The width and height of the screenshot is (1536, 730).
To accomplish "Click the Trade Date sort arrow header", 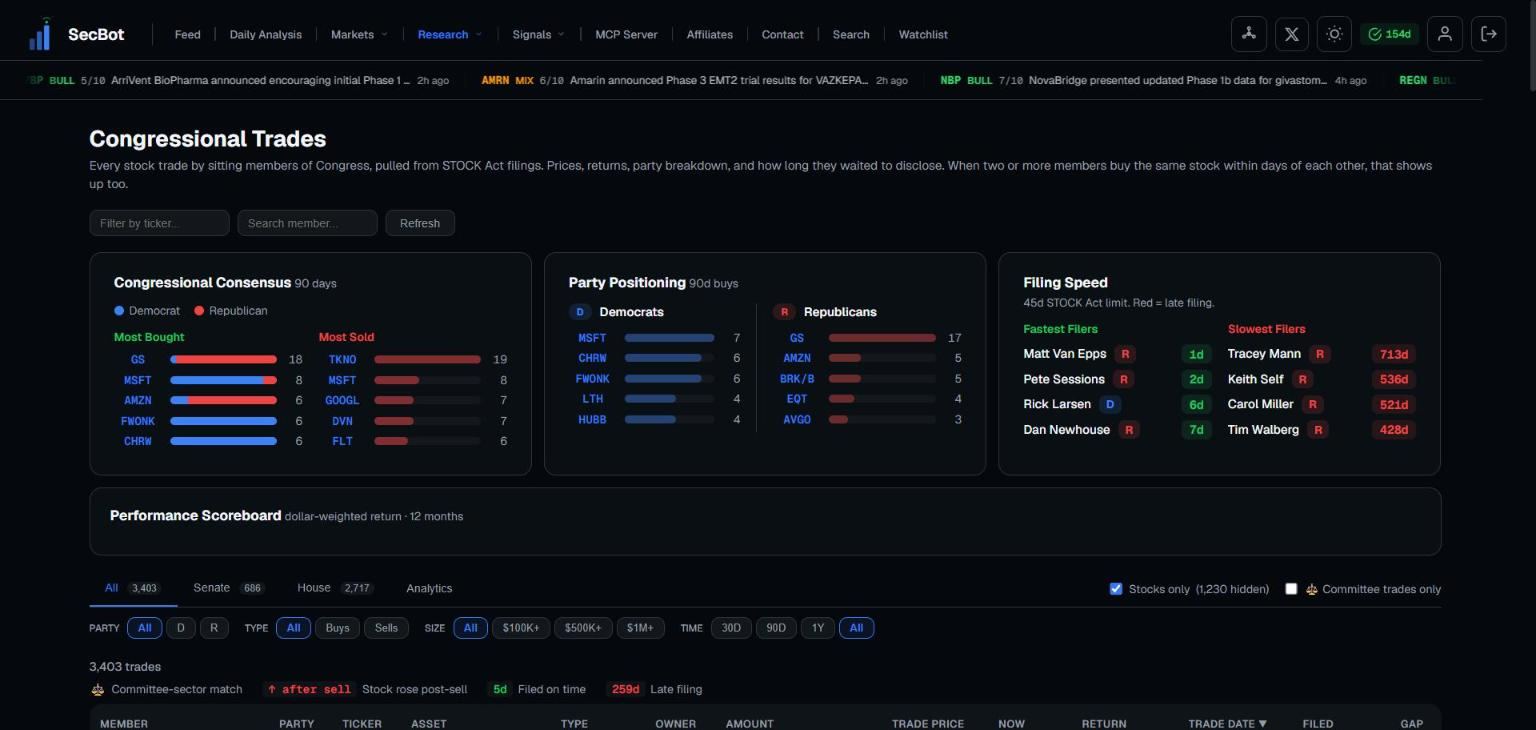I will (1227, 723).
